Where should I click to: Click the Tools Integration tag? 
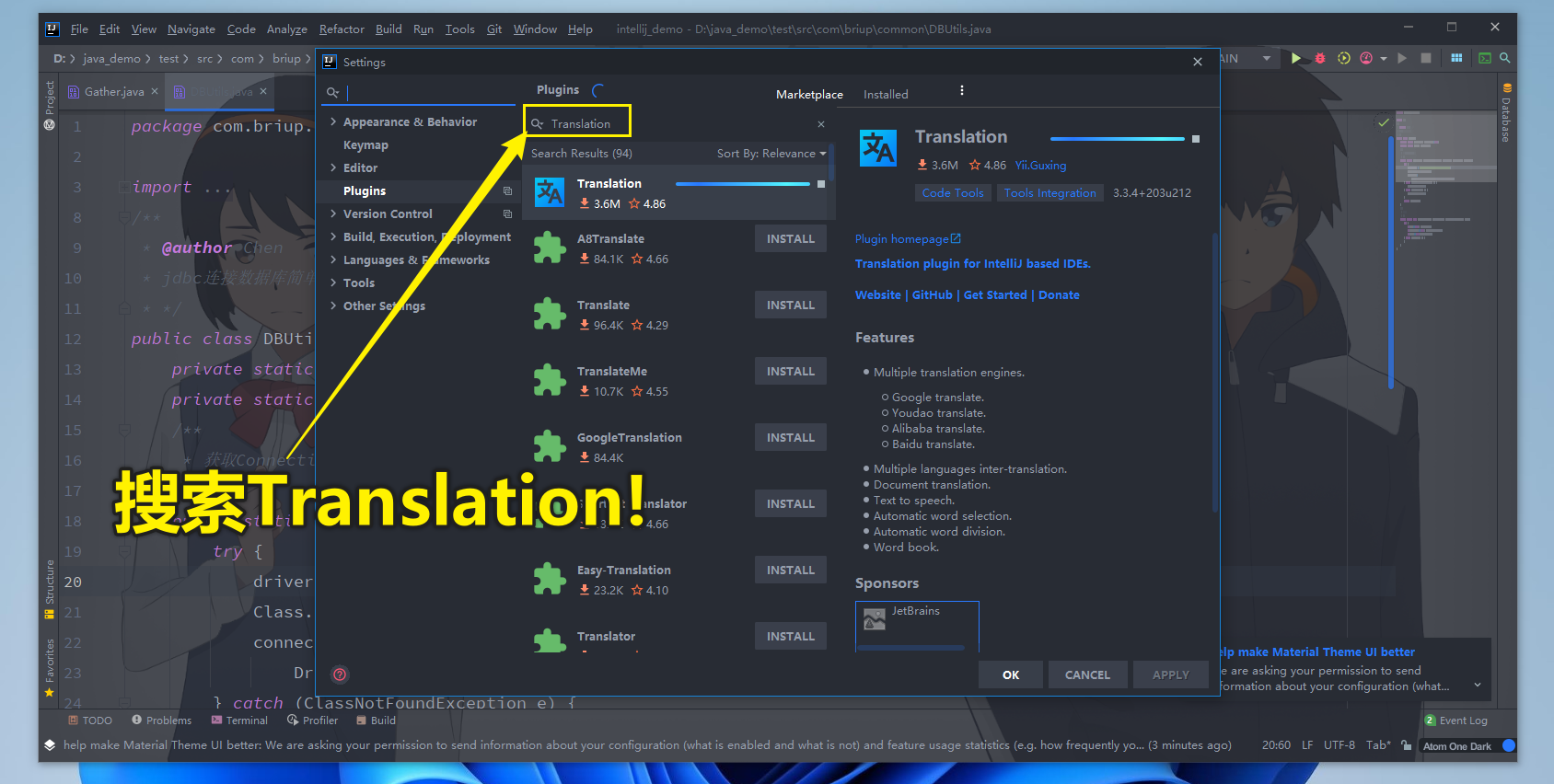click(1050, 193)
